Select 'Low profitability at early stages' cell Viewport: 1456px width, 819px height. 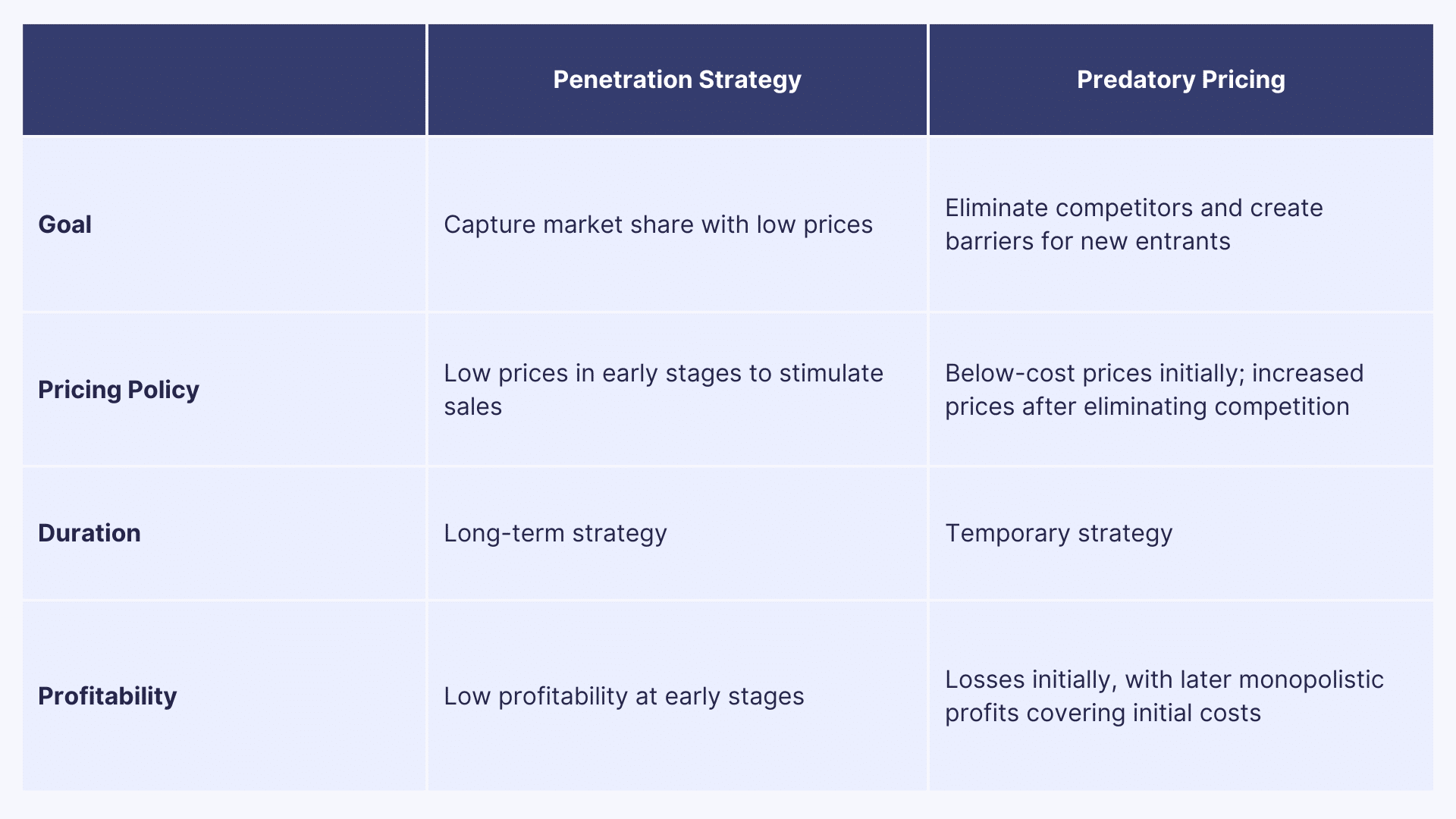(x=624, y=696)
